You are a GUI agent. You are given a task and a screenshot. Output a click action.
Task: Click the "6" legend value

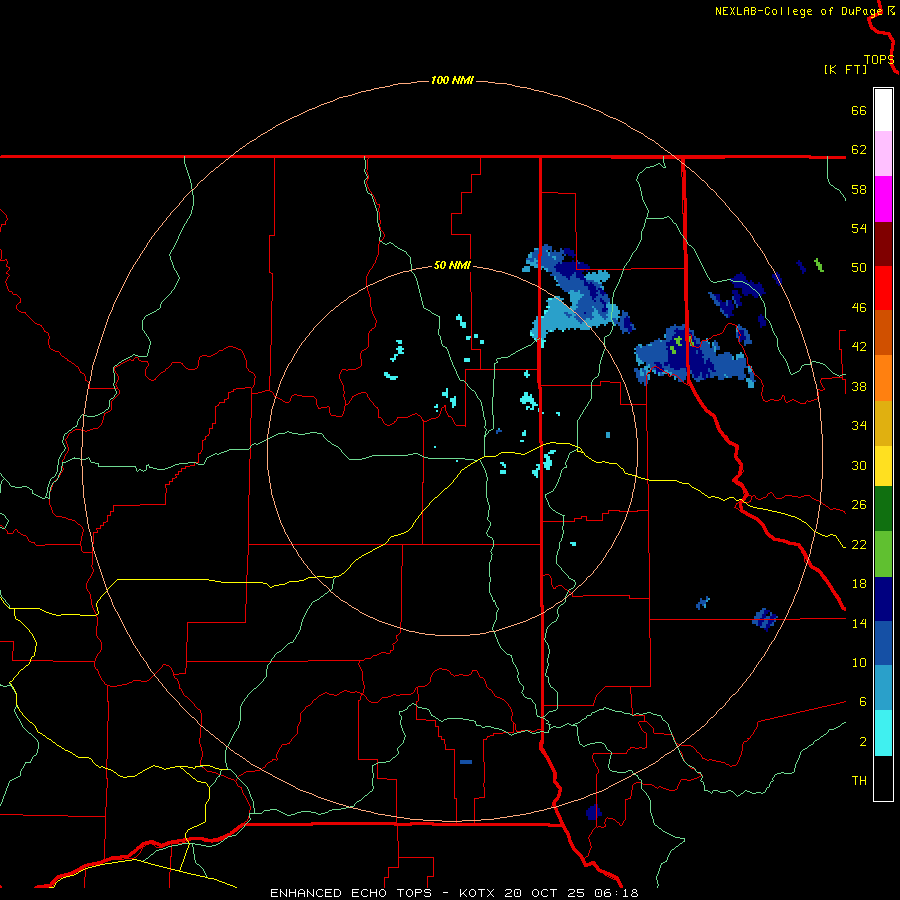pyautogui.click(x=863, y=702)
